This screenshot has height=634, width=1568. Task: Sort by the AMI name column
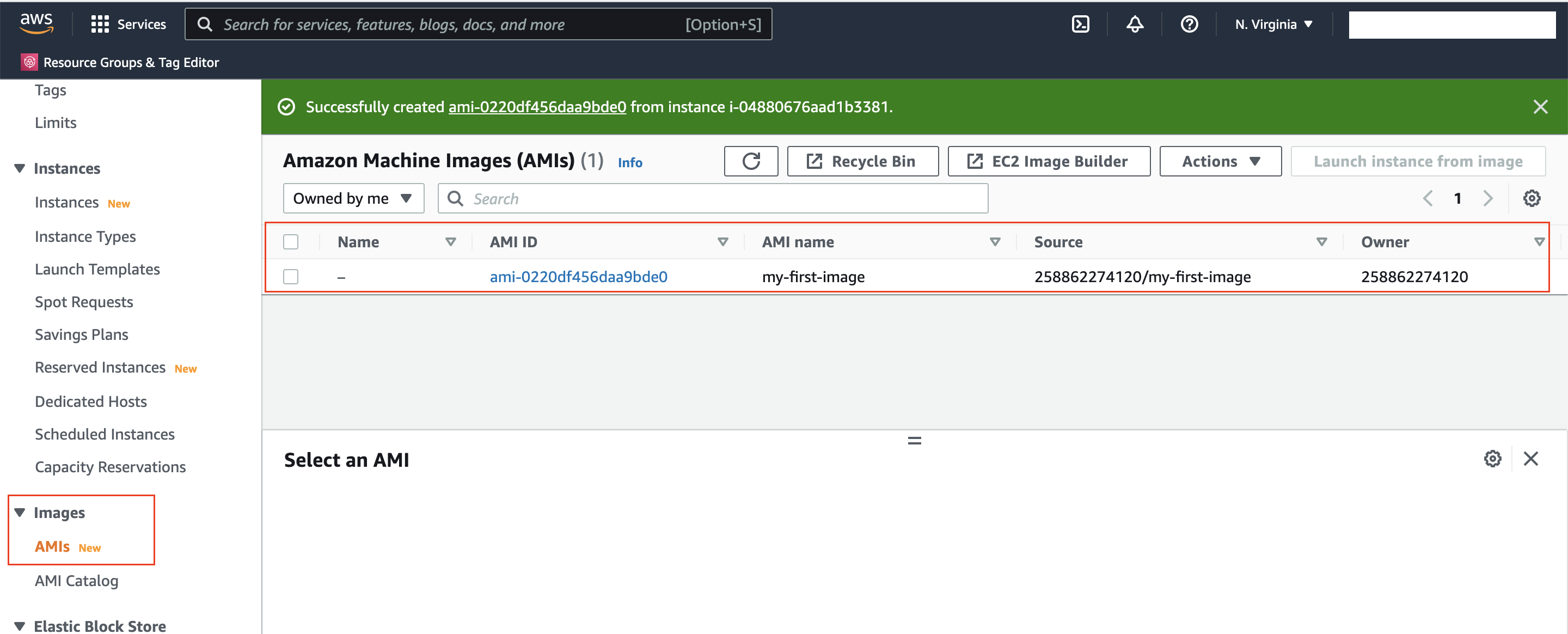[995, 242]
